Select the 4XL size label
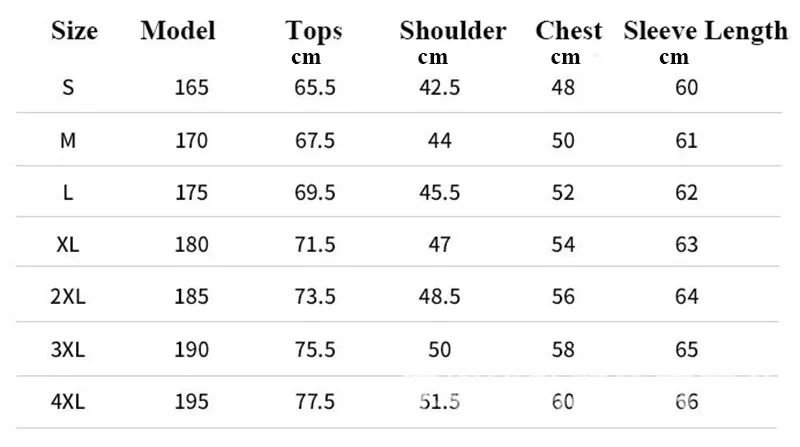This screenshot has width=800, height=447. pyautogui.click(x=68, y=402)
